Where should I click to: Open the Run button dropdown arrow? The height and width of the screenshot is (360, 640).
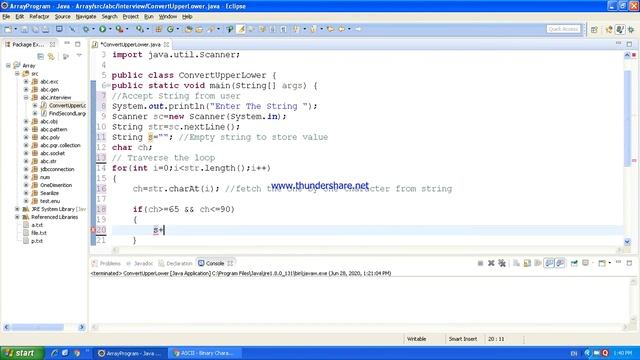[110, 29]
